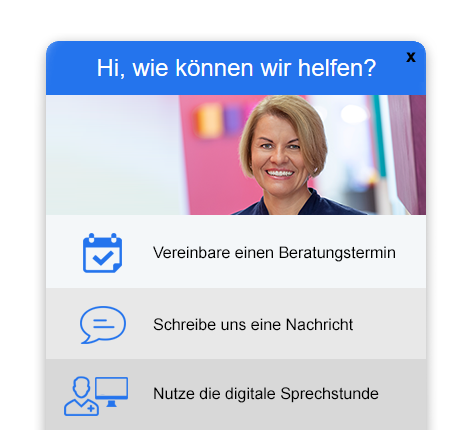
Task: Click the digital consultation row background
Action: 236,394
